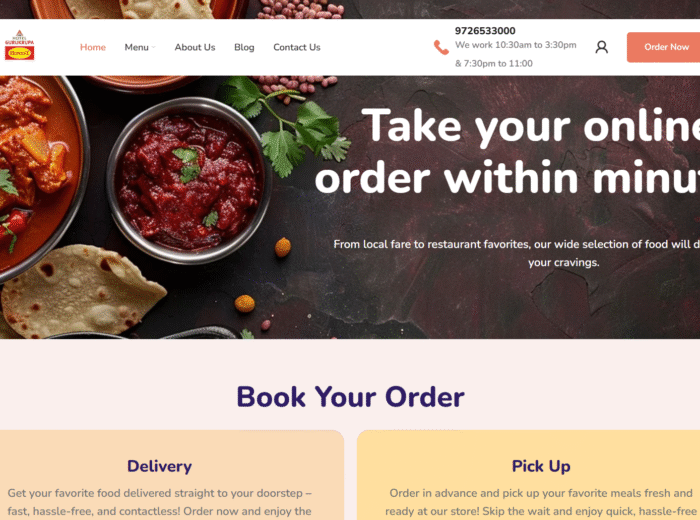Click the orange phone handset icon

441,47
